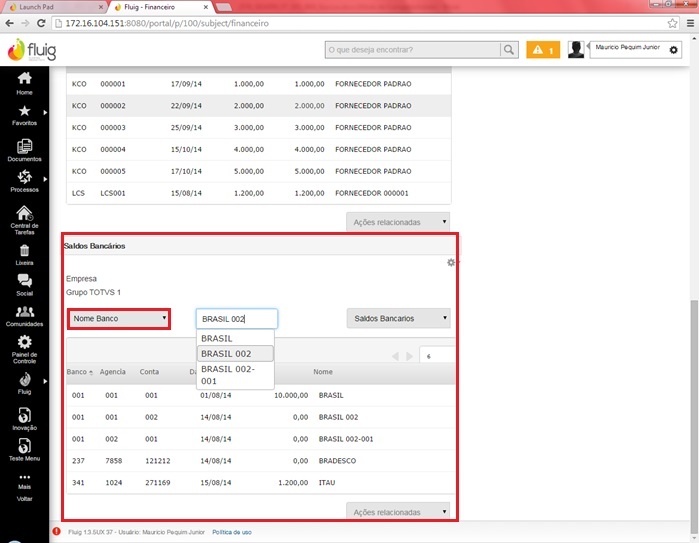Viewport: 699px width, 543px height.
Task: Click the bank name search field
Action: point(237,319)
